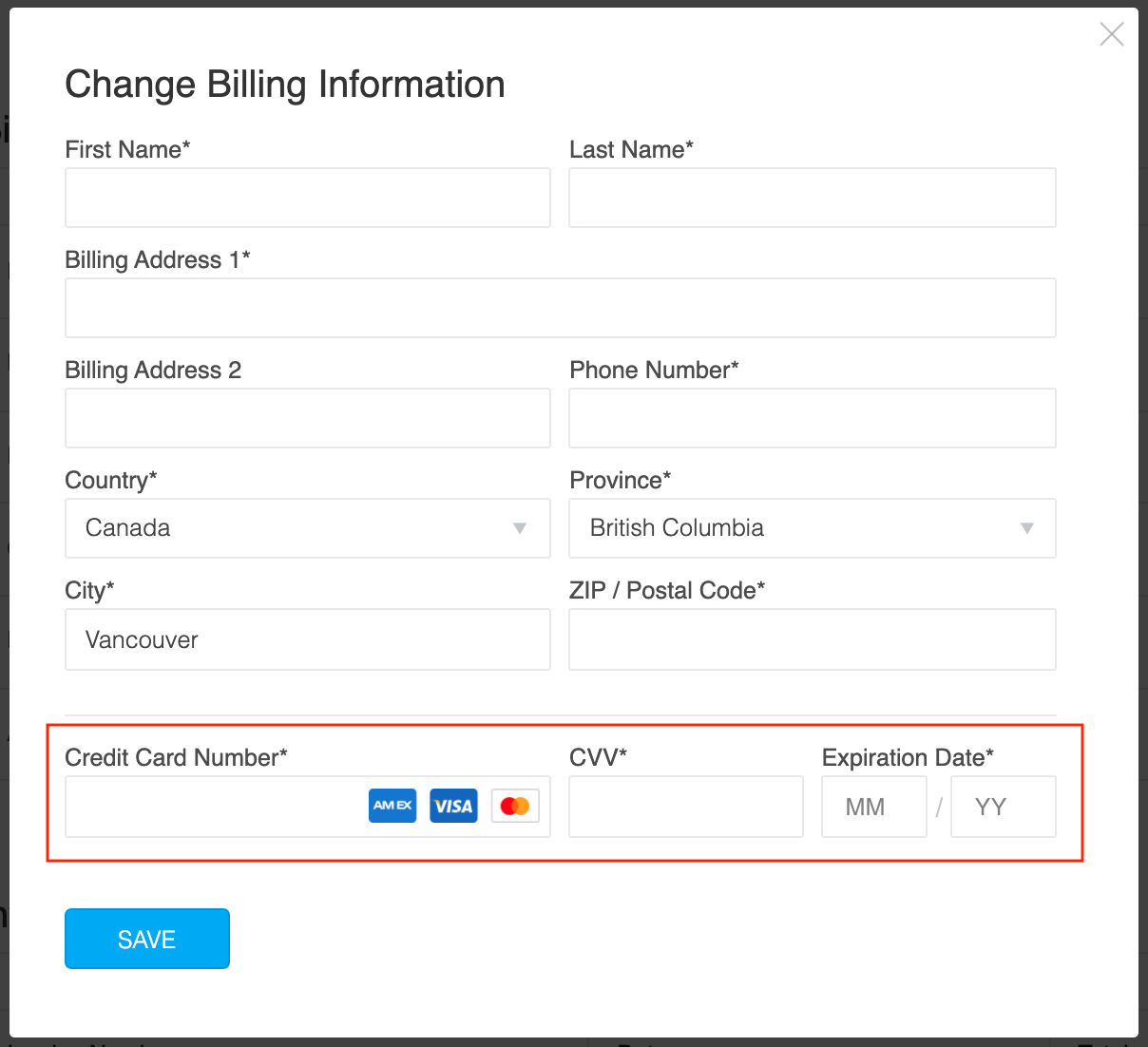1148x1047 pixels.
Task: Click the City* label
Action: pos(89,590)
